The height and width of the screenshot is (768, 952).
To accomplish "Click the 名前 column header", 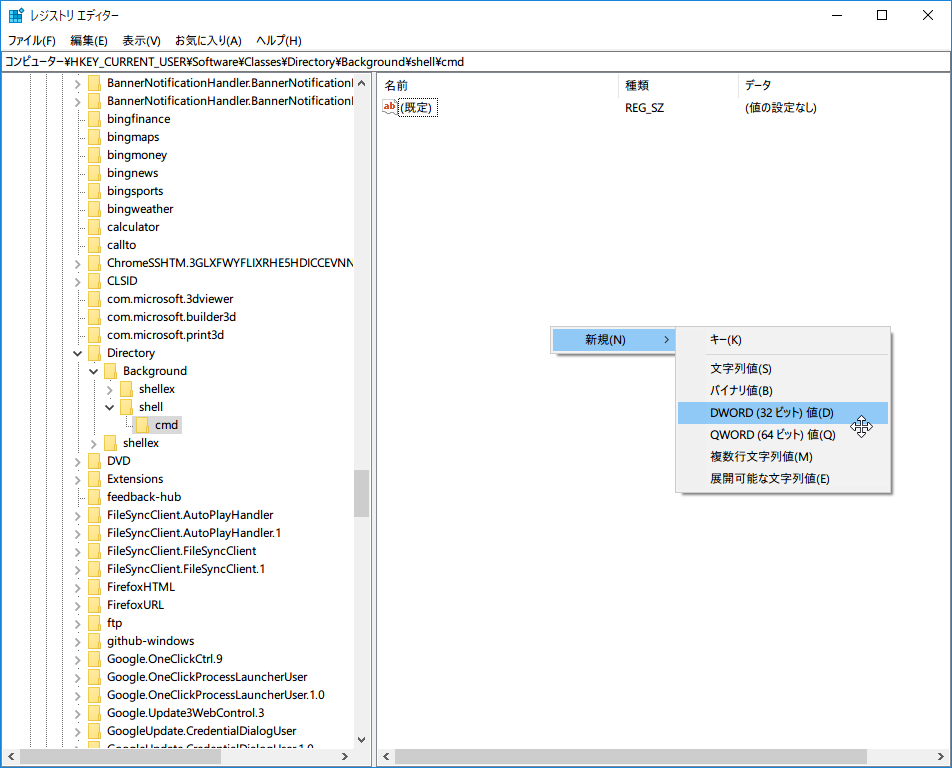I will (x=397, y=85).
